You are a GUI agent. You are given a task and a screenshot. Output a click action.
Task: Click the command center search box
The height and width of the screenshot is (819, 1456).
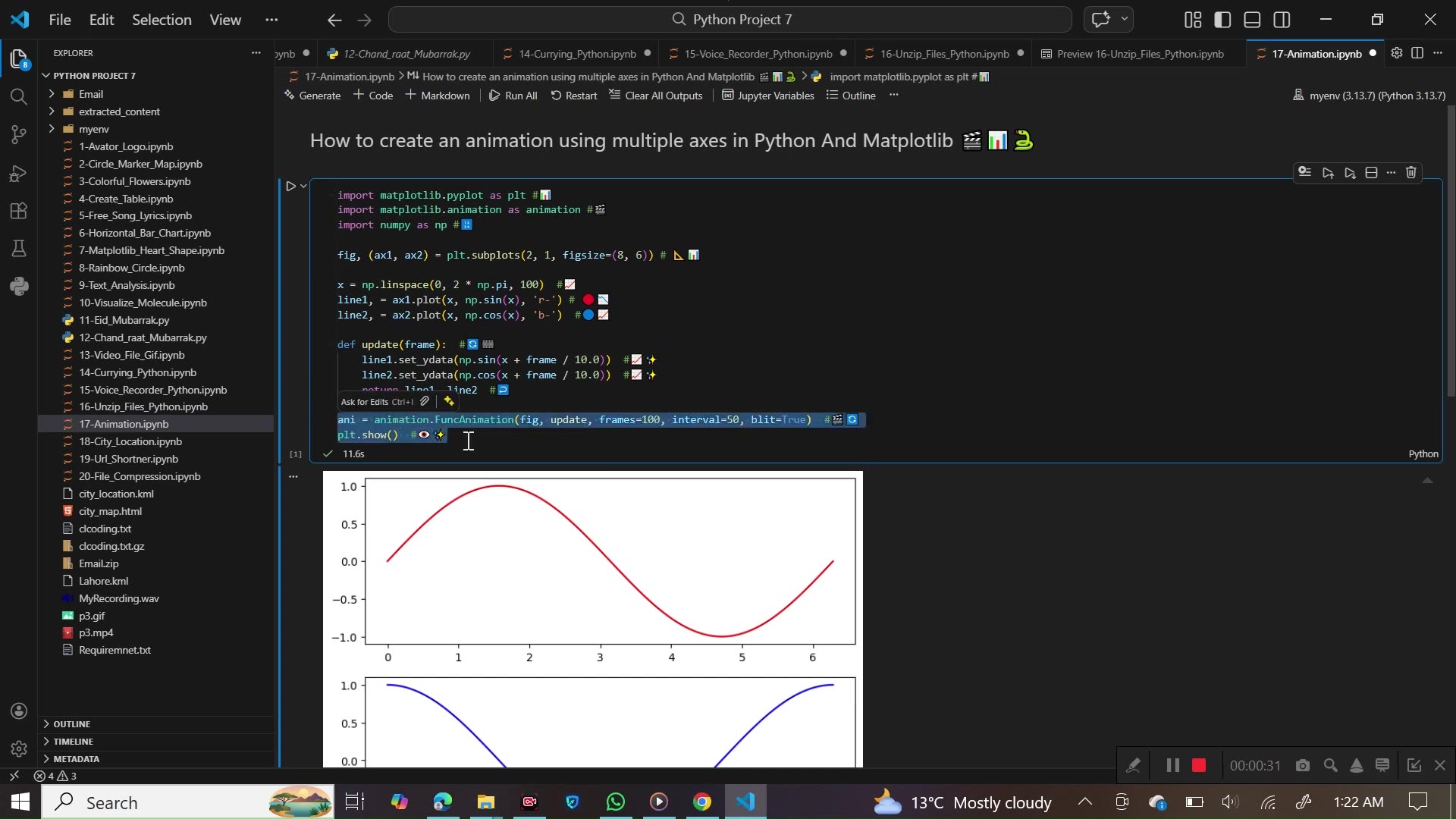click(x=730, y=20)
